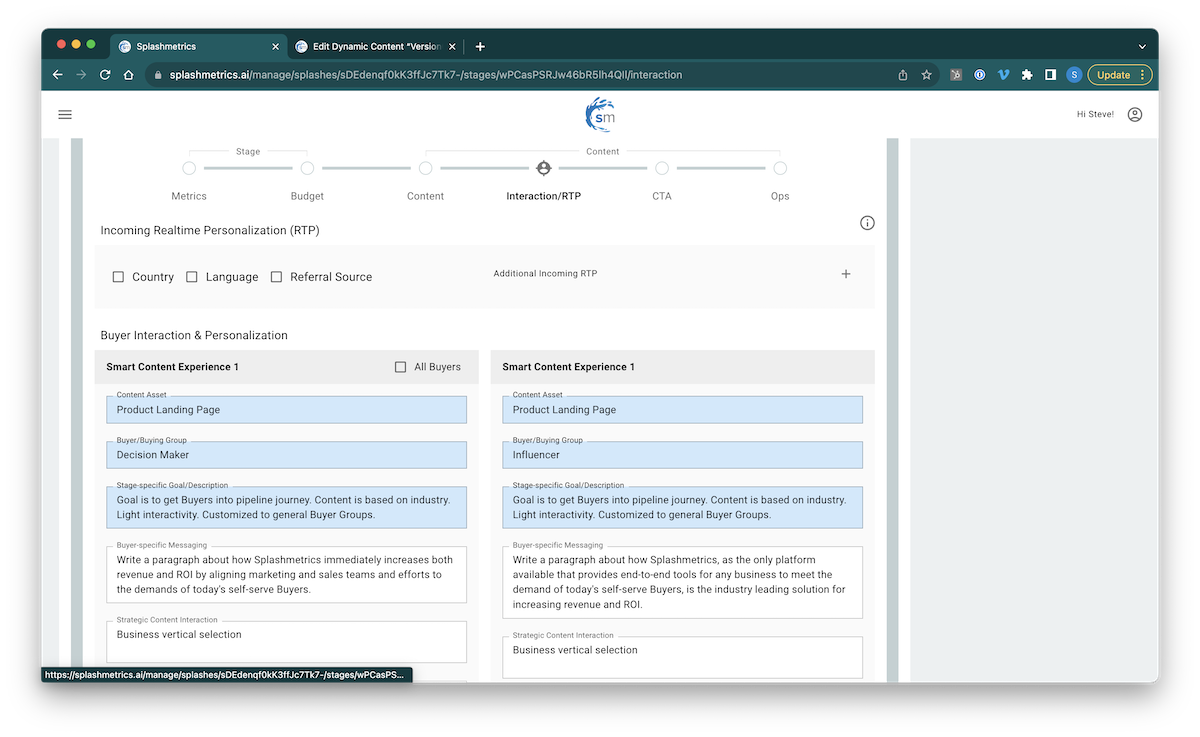1200x737 pixels.
Task: Open a new browser tab
Action: point(480,47)
